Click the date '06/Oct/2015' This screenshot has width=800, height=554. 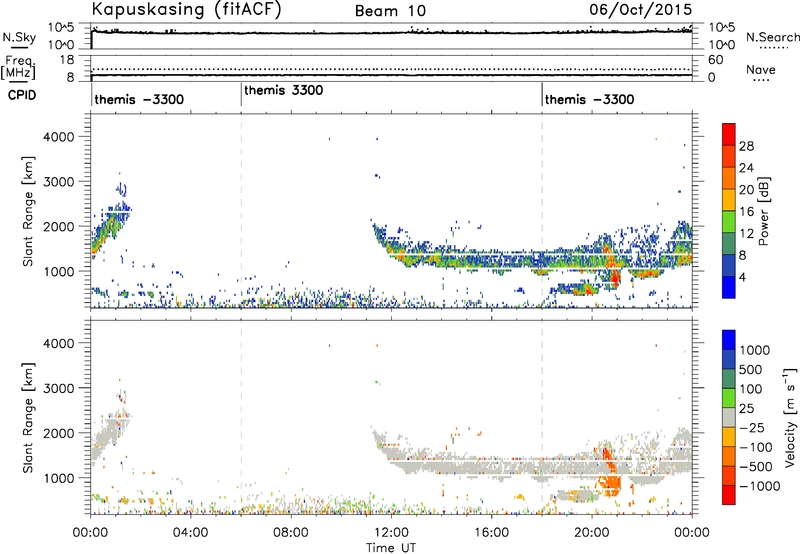[641, 10]
